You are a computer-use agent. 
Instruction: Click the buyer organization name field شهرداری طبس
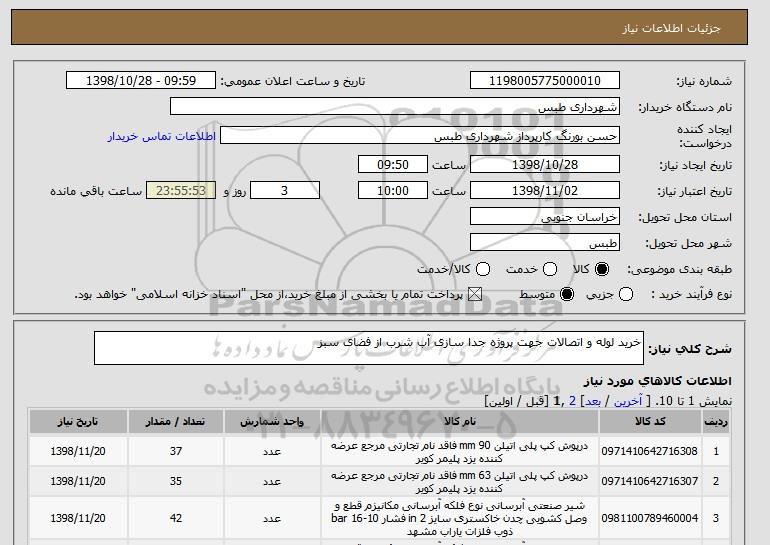(395, 107)
